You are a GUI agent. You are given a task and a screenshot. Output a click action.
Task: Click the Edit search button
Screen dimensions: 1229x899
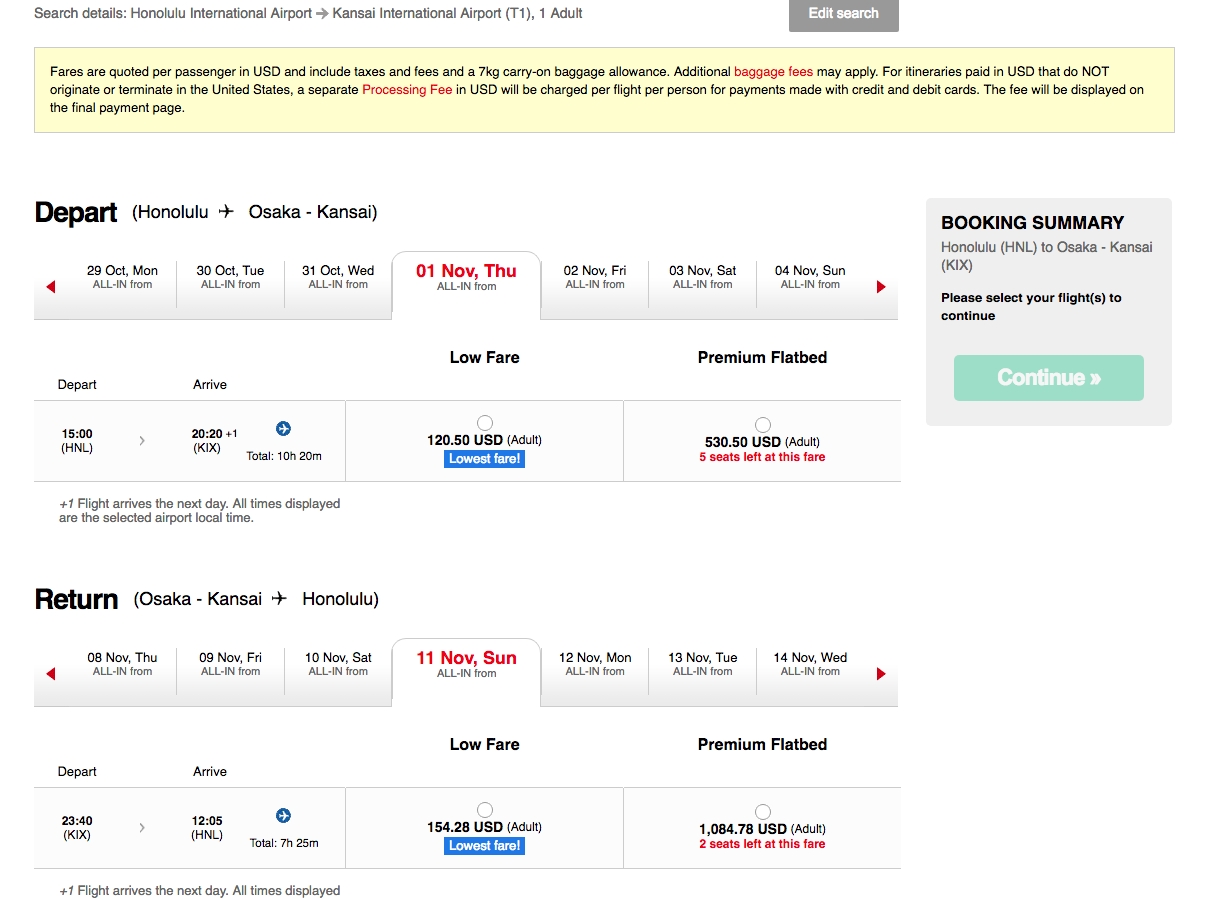(843, 15)
